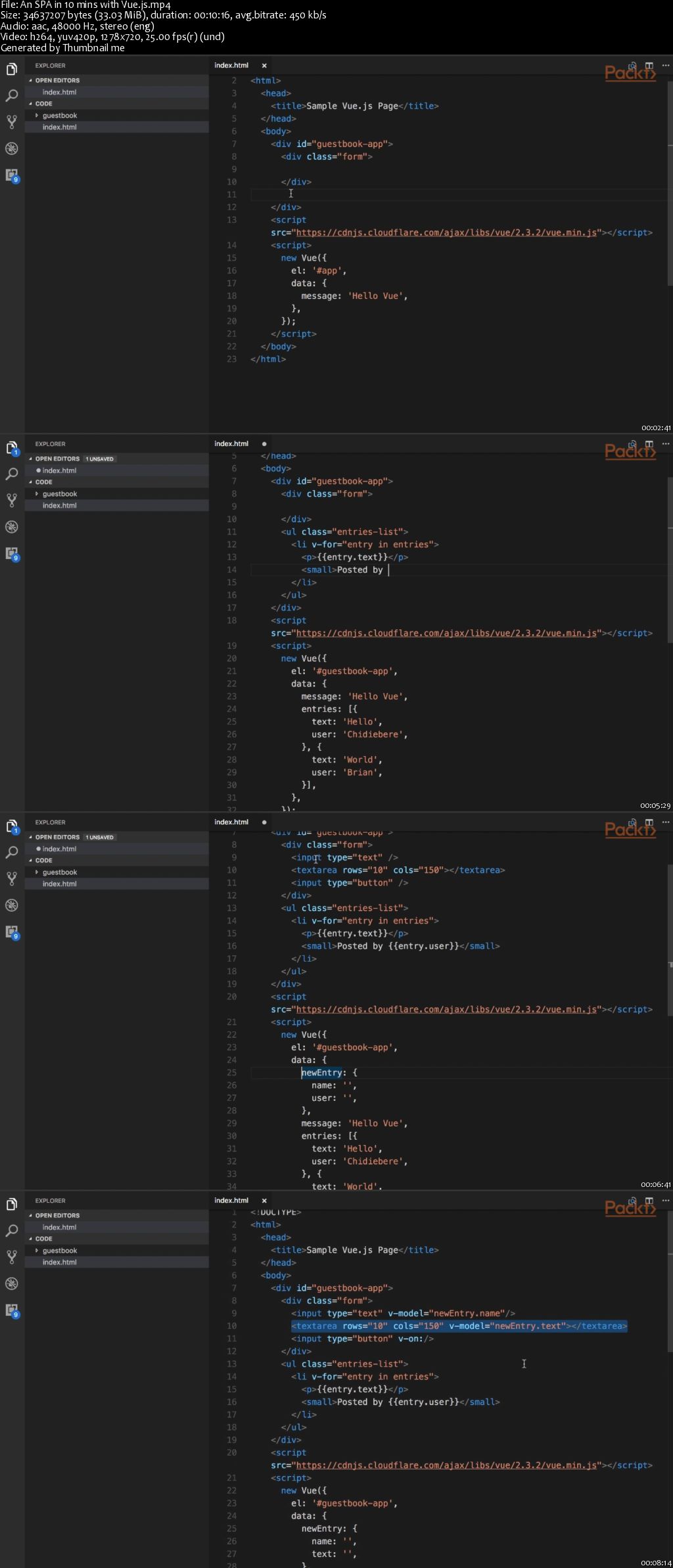This screenshot has height=1568, width=673.
Task: Open More Actions ellipsis in the 00:02:41 frame
Action: click(665, 66)
